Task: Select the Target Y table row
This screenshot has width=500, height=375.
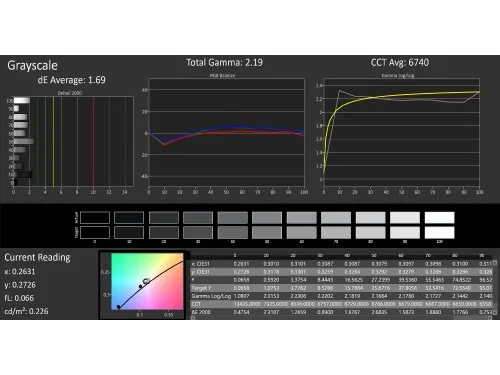Action: point(342,288)
